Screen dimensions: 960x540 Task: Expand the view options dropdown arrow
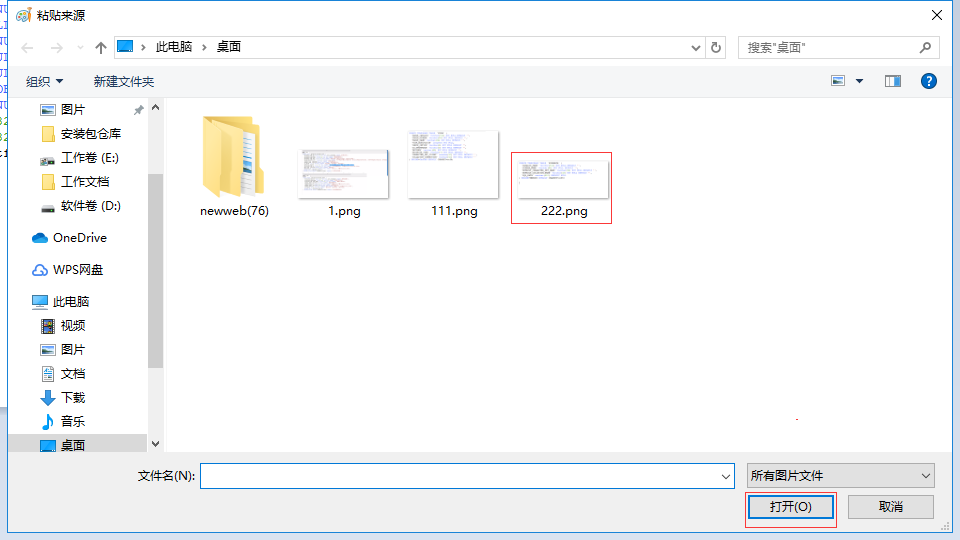(859, 81)
